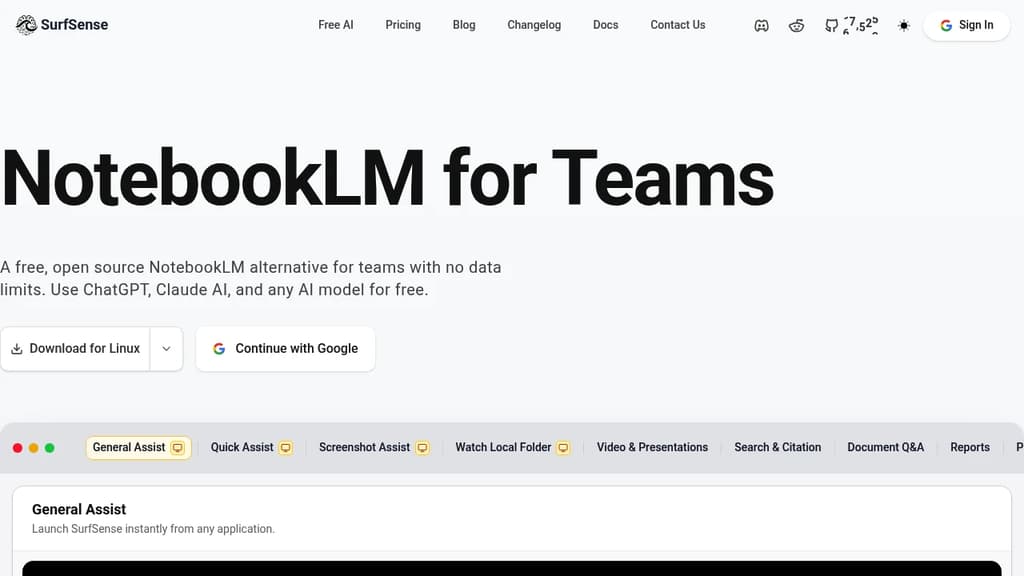Viewport: 1024px width, 576px height.
Task: Open the Contact Us page
Action: tap(678, 25)
